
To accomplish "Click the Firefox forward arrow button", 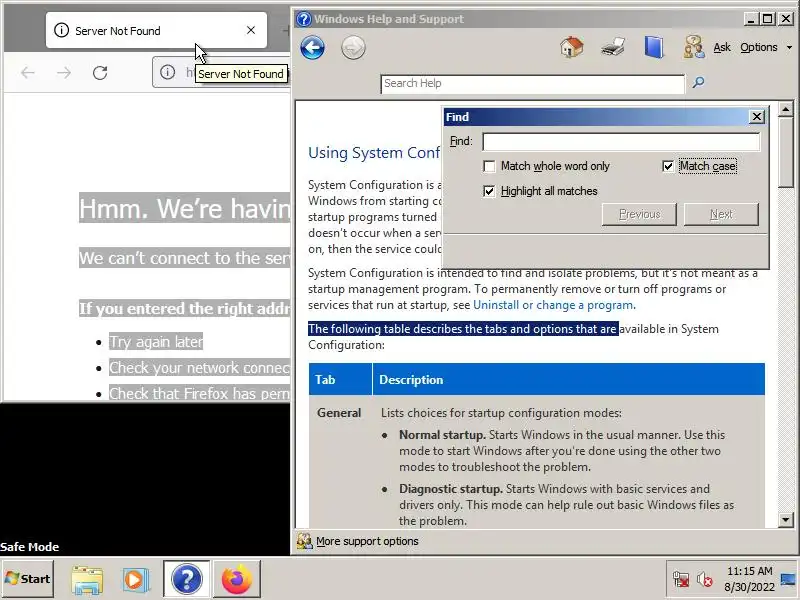I will [x=64, y=73].
